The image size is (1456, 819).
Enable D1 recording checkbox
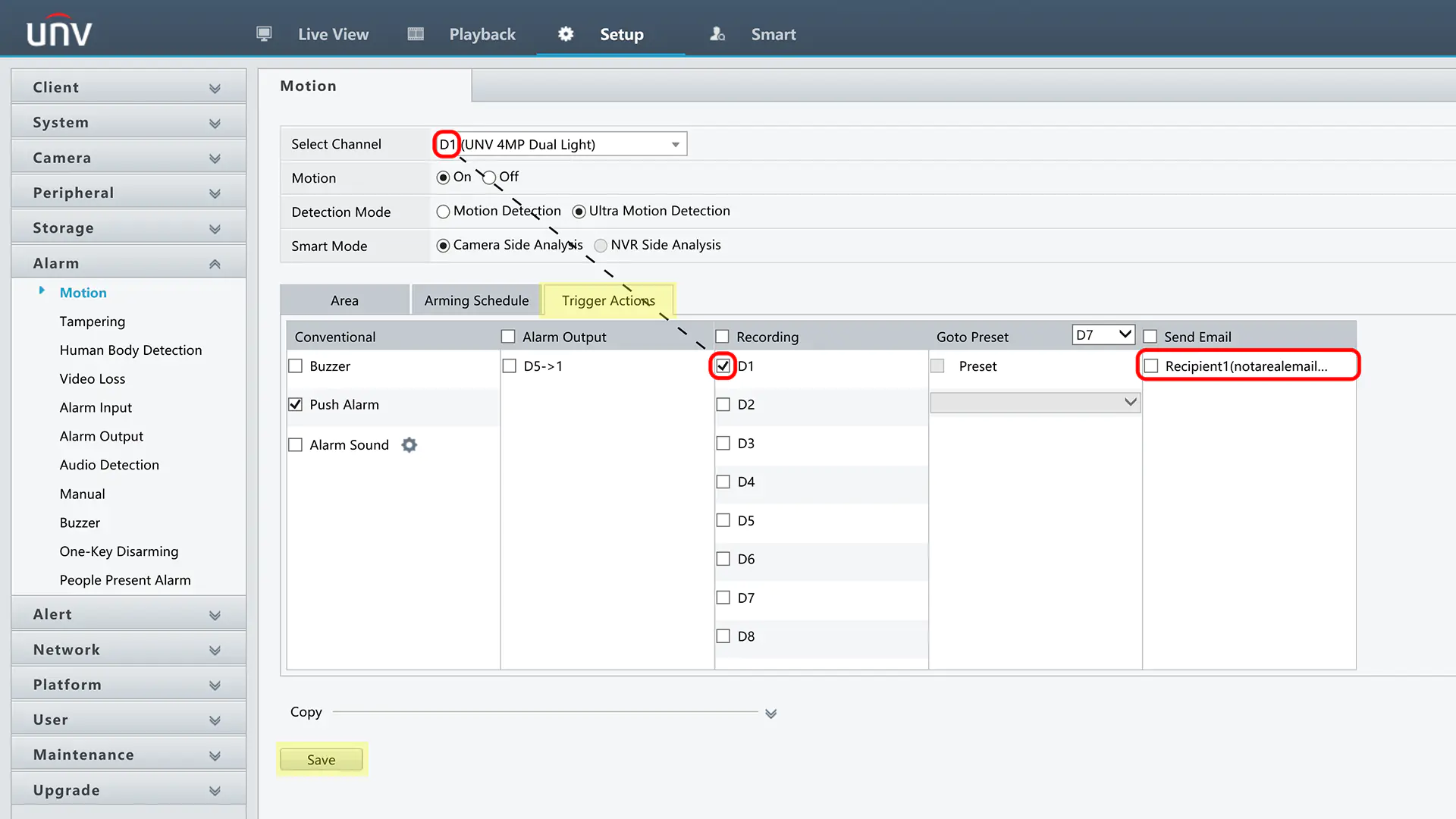[723, 365]
